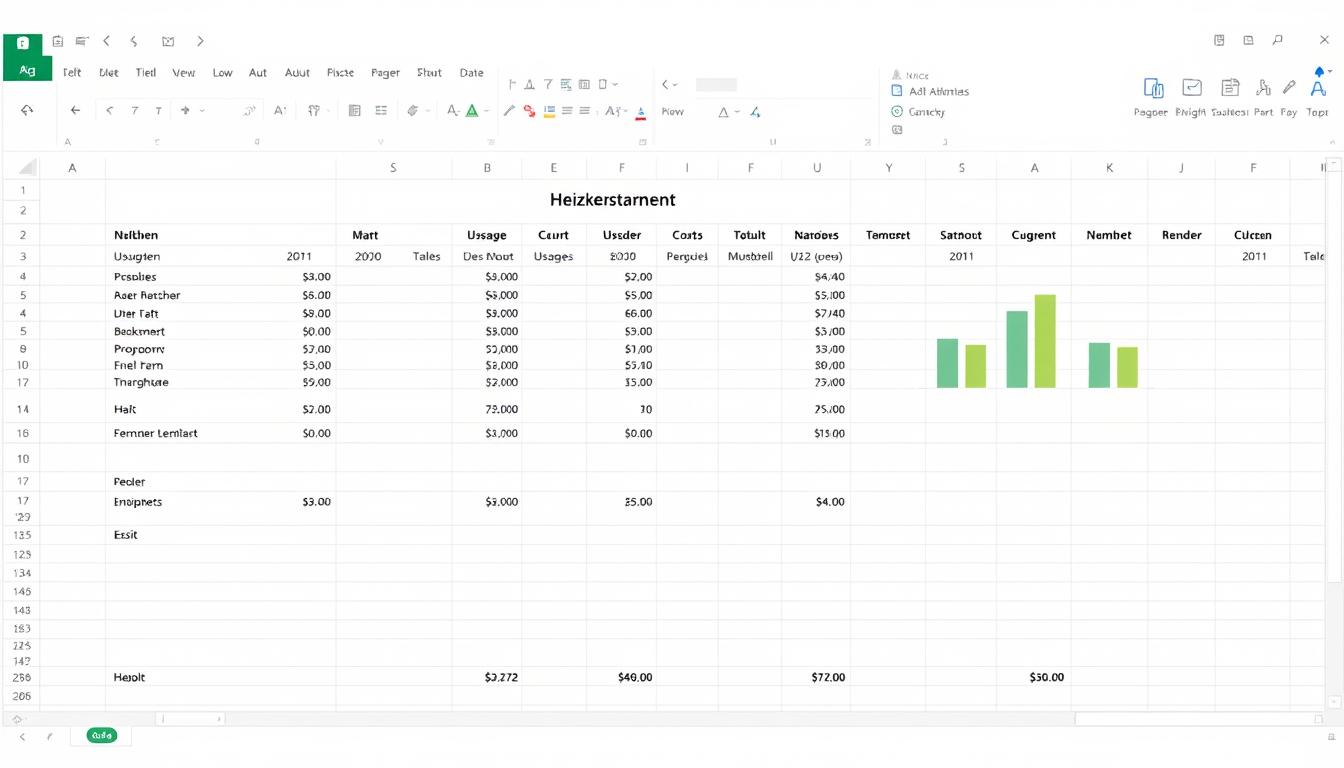Viewport: 1344px width, 768px height.
Task: Open search with the magnifier icon
Action: [1278, 40]
